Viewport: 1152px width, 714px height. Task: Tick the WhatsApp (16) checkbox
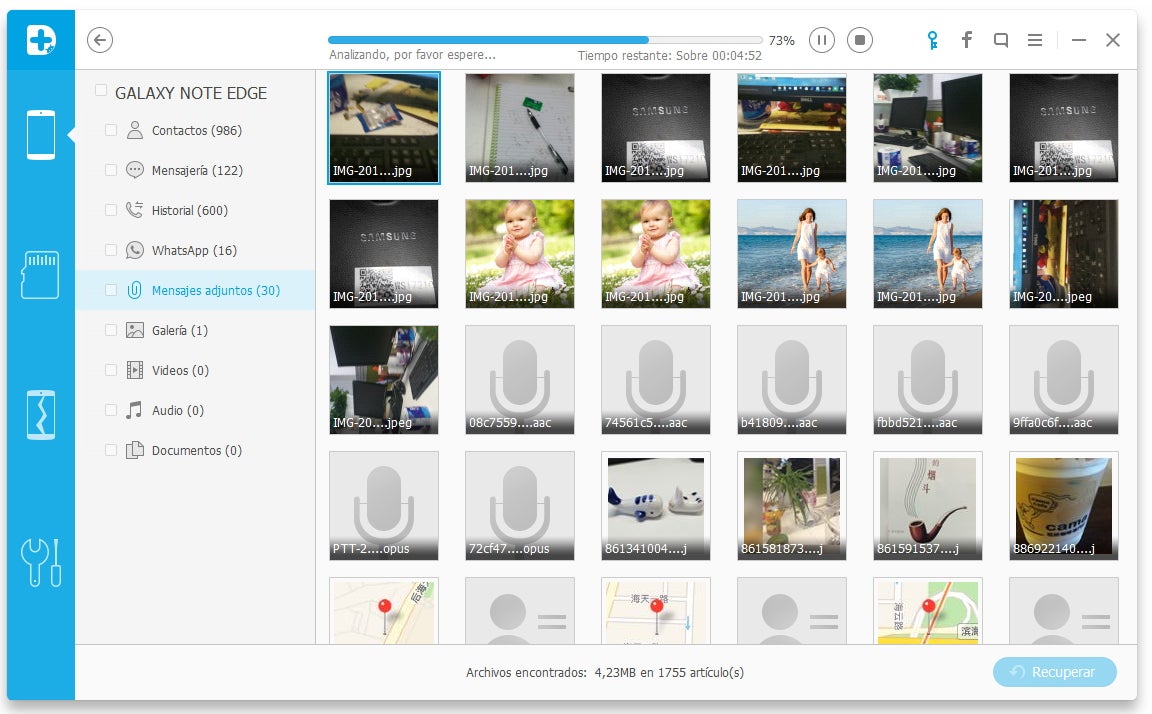point(111,250)
